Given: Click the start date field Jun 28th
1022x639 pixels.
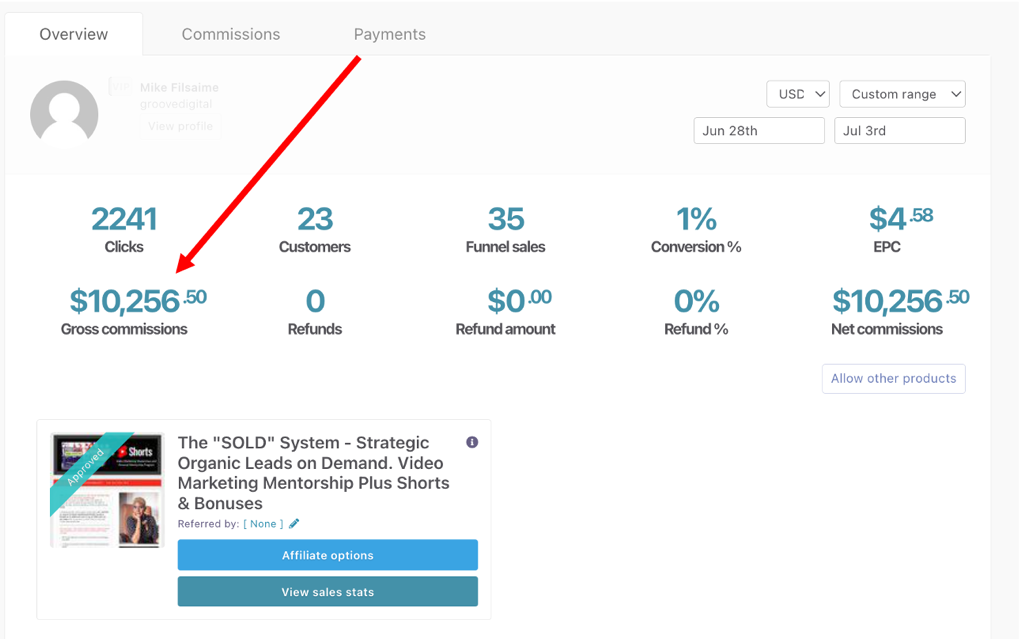Looking at the screenshot, I should pos(758,131).
